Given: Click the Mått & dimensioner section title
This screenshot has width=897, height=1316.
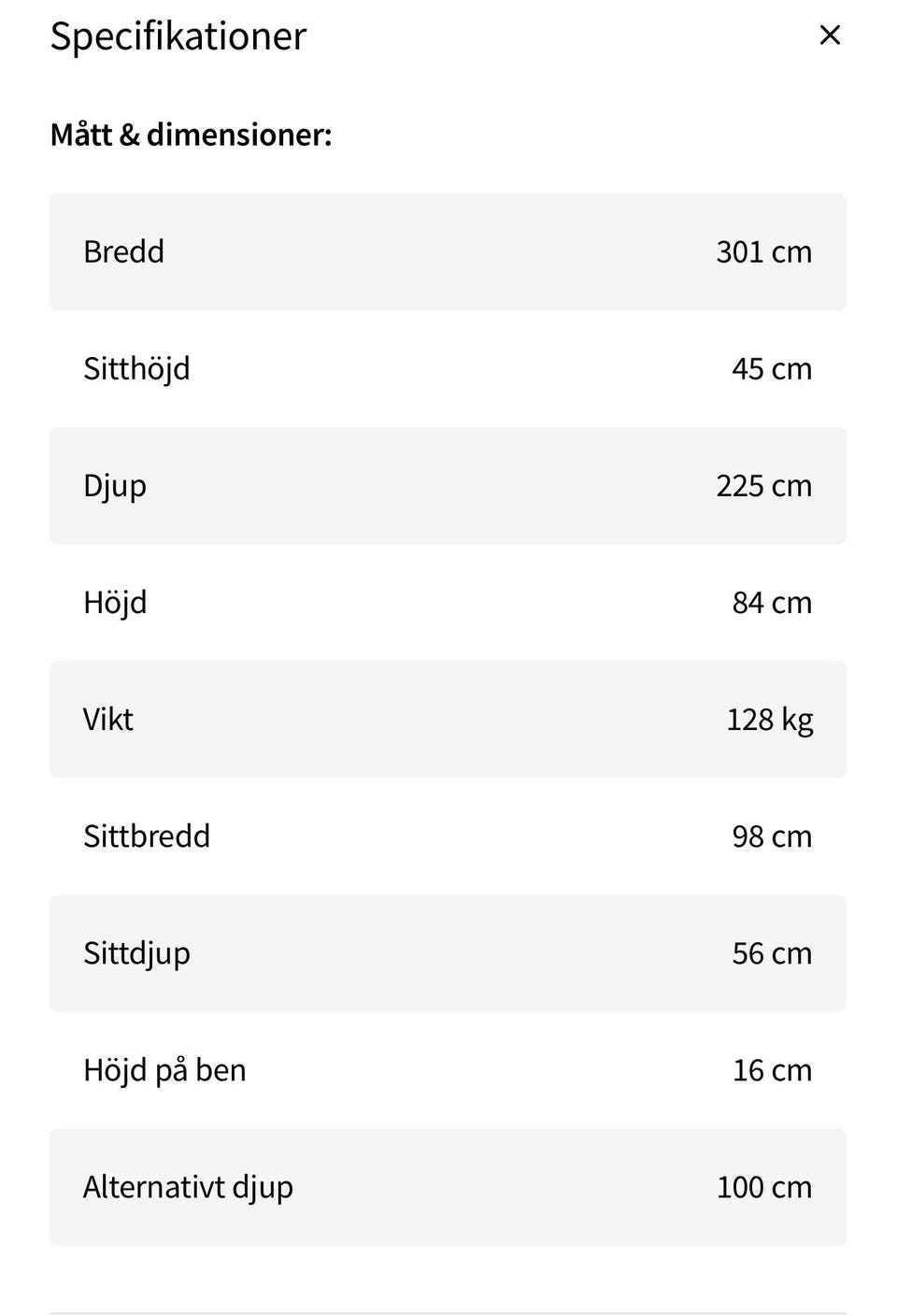Looking at the screenshot, I should point(191,135).
